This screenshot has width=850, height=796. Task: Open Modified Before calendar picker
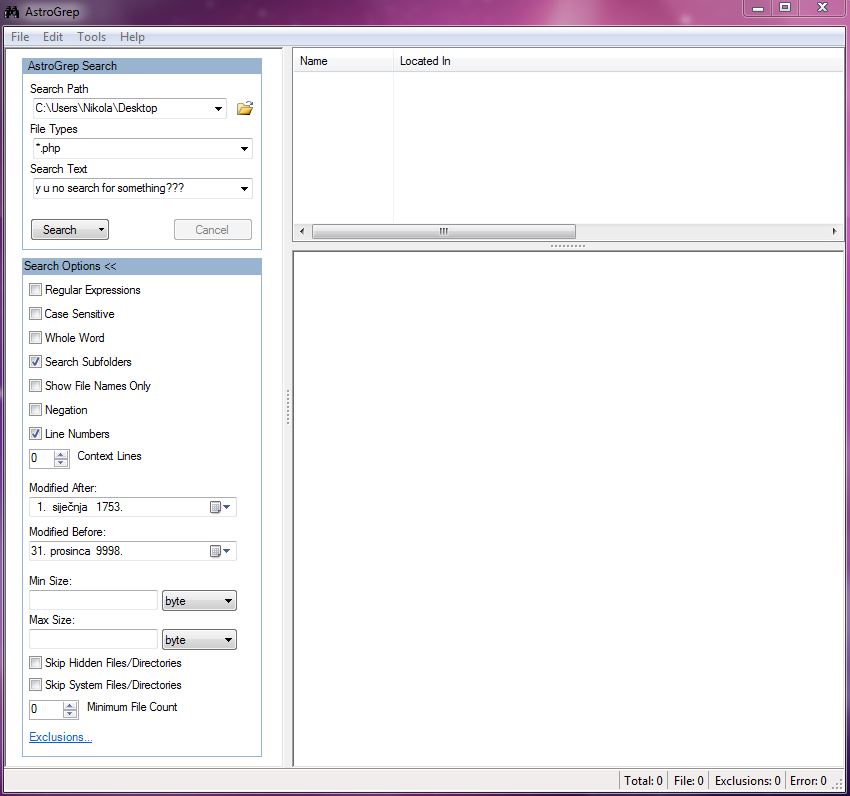pyautogui.click(x=220, y=551)
